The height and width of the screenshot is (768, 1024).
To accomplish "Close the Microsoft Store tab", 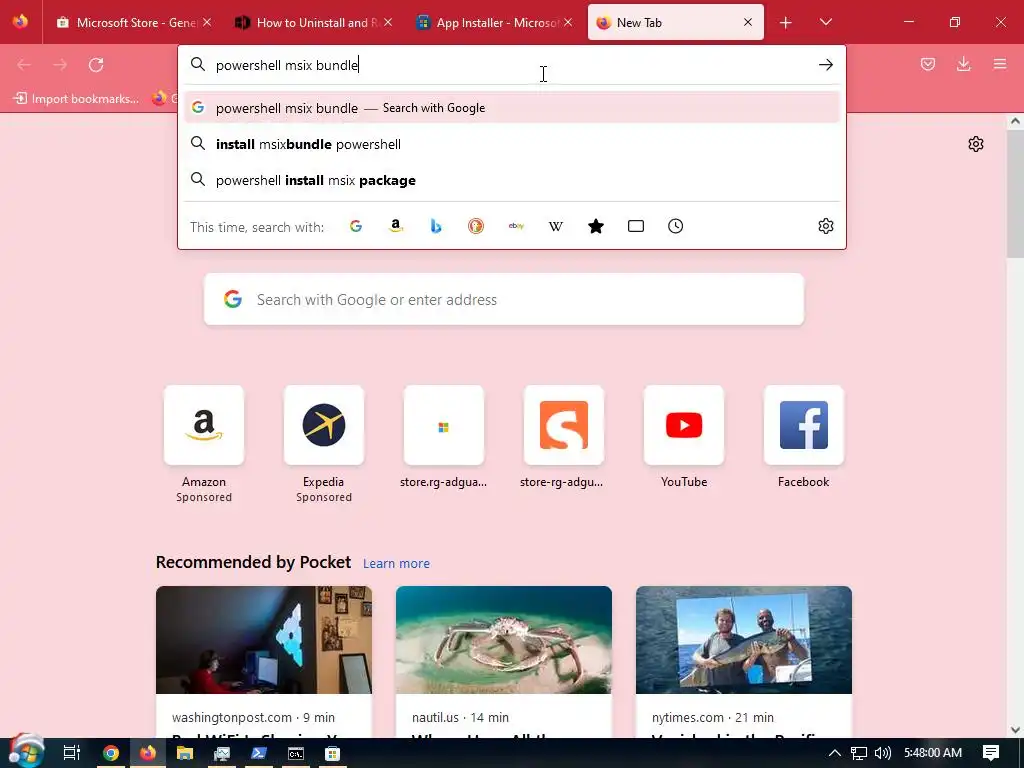I will pyautogui.click(x=207, y=22).
